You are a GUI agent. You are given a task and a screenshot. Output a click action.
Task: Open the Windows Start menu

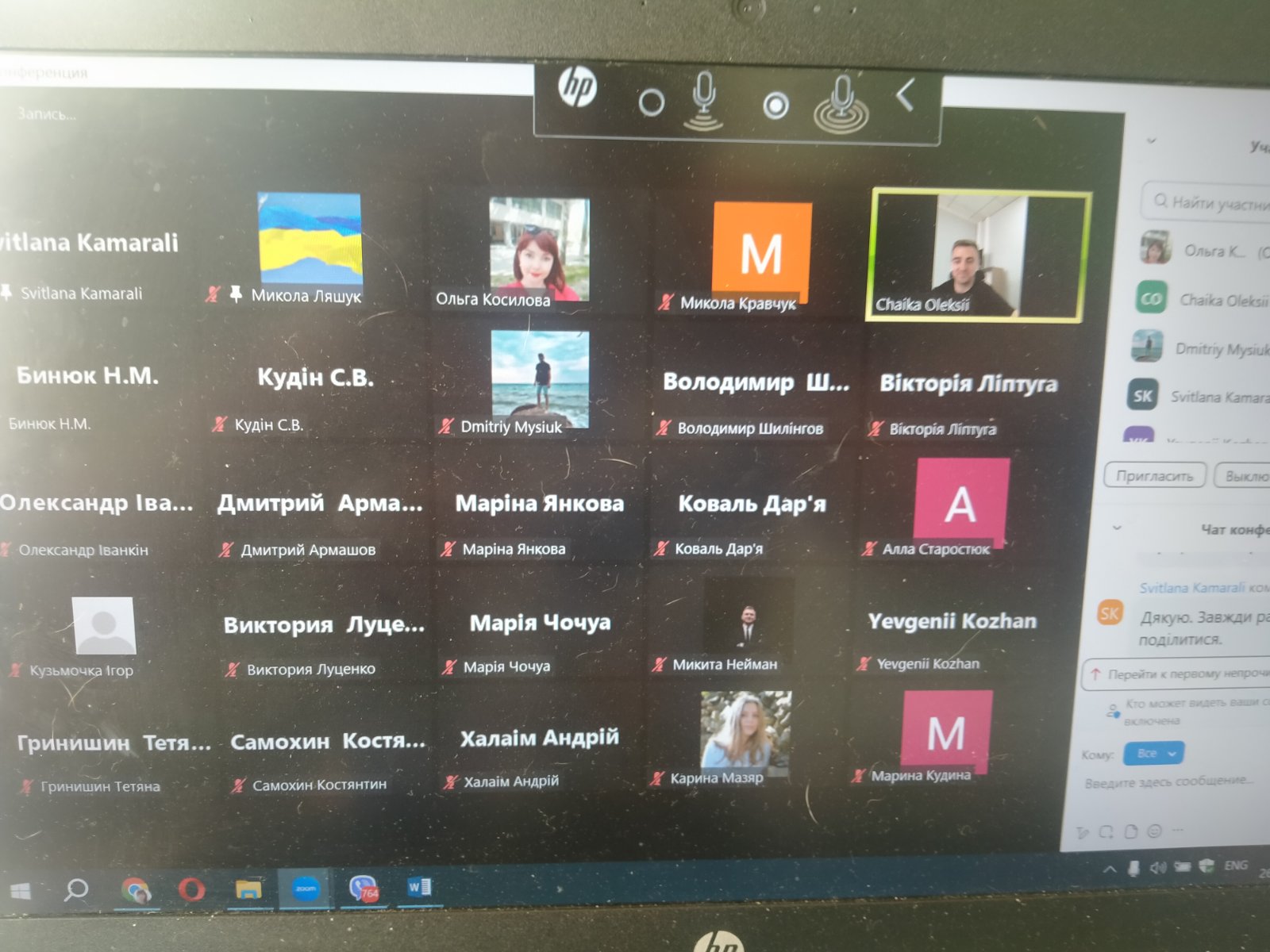tap(21, 891)
